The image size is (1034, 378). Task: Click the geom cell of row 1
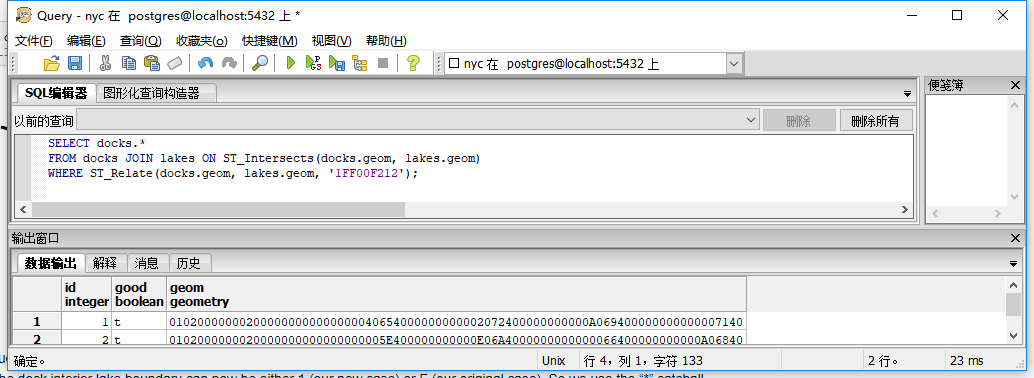(x=456, y=322)
